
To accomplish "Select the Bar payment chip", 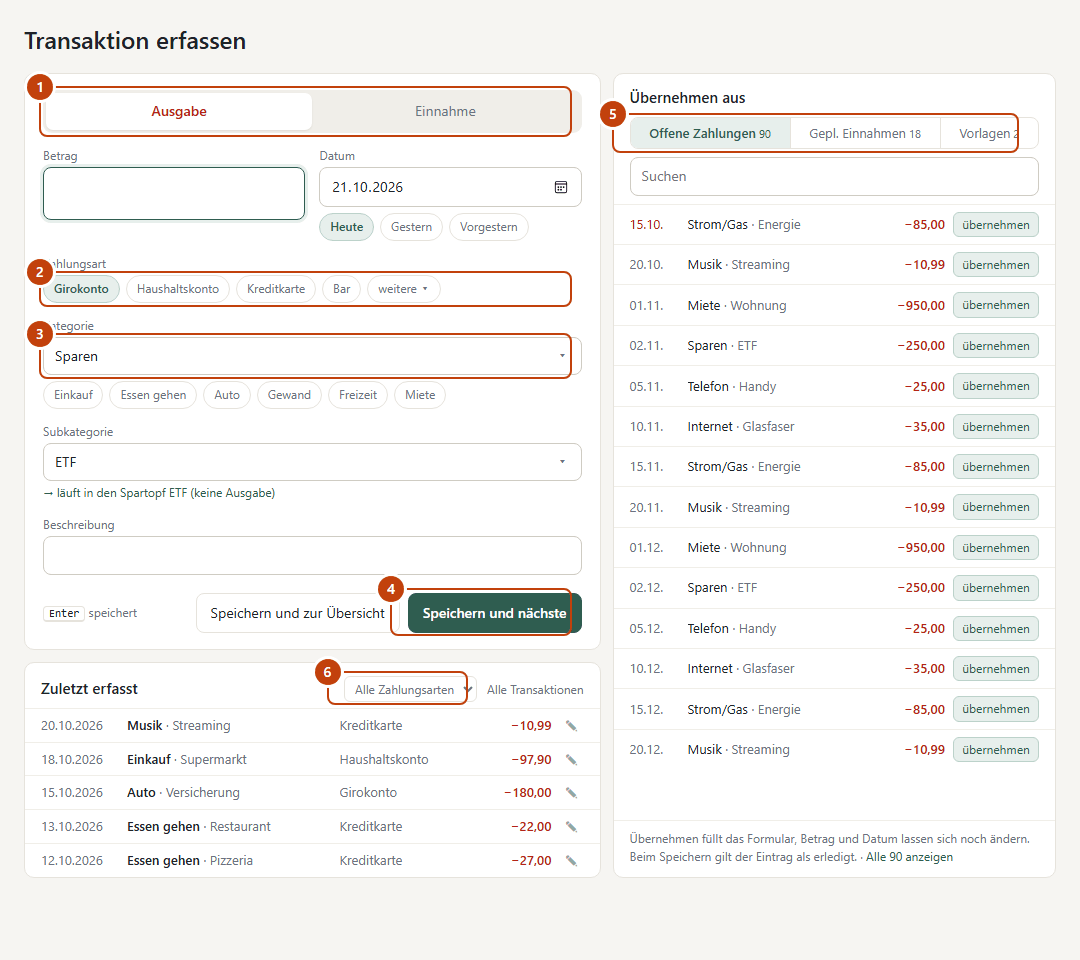I will 342,289.
